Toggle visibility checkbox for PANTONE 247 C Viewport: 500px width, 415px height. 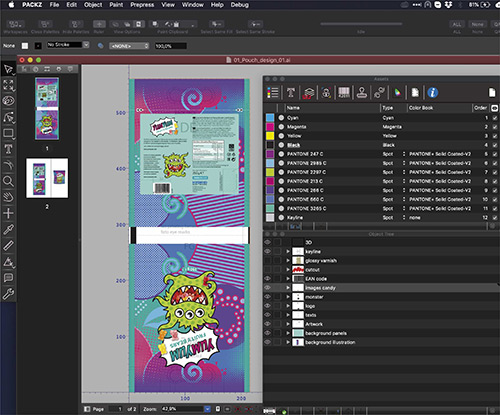[x=495, y=154]
